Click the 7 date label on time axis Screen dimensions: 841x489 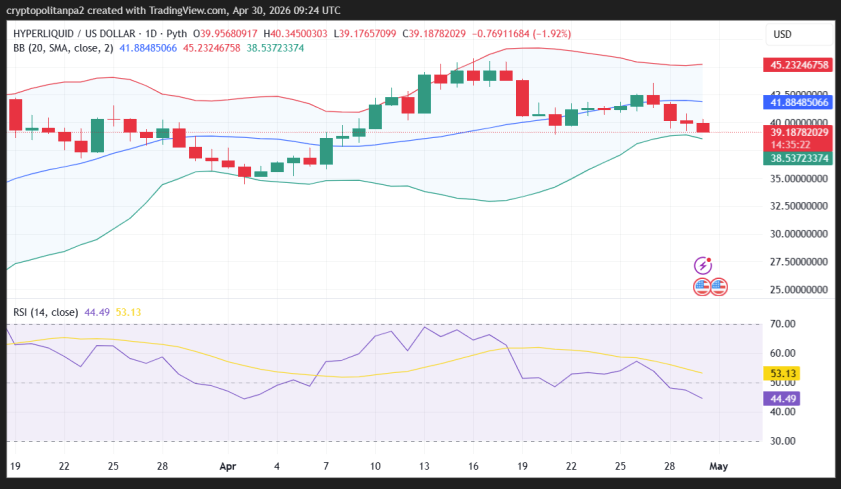pos(326,466)
